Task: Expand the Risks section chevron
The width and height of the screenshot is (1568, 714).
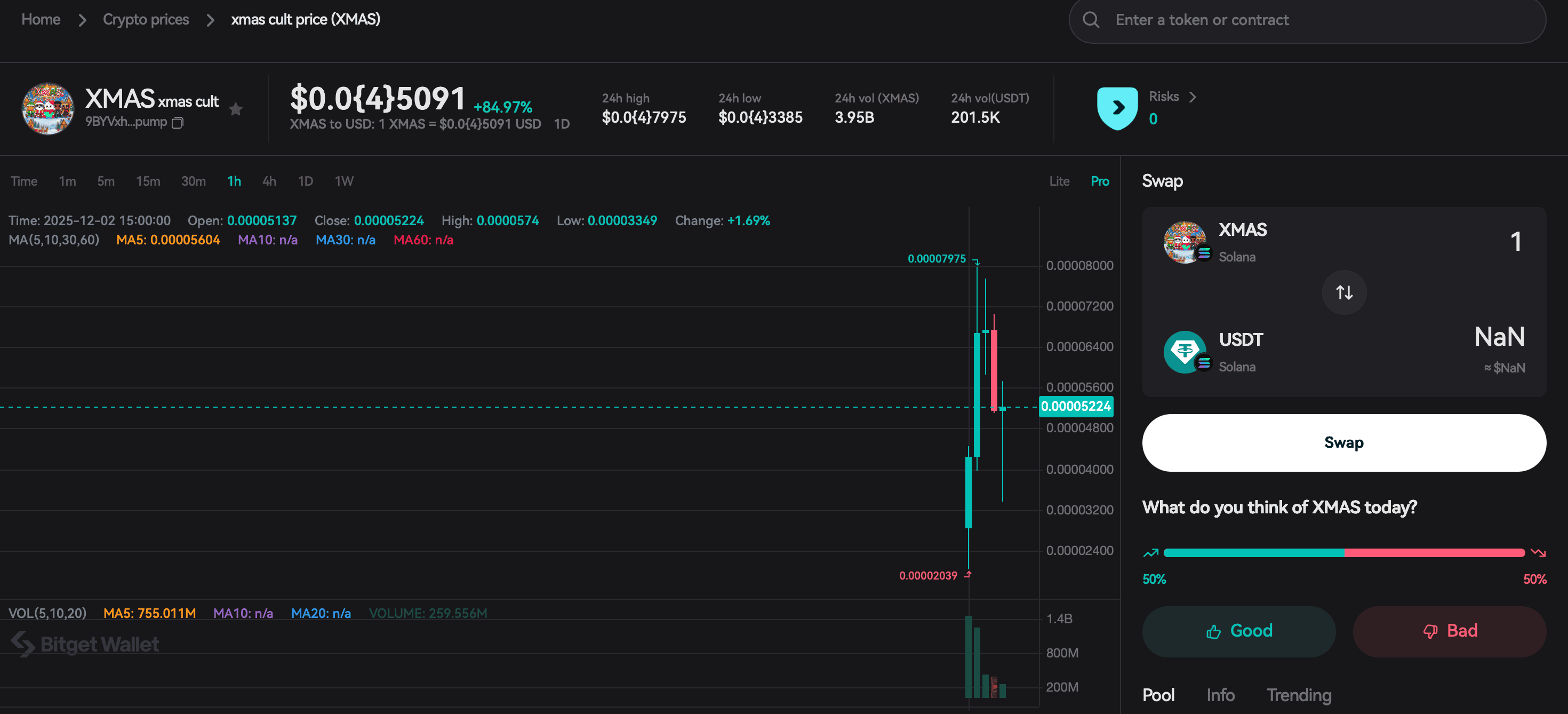Action: tap(1193, 97)
